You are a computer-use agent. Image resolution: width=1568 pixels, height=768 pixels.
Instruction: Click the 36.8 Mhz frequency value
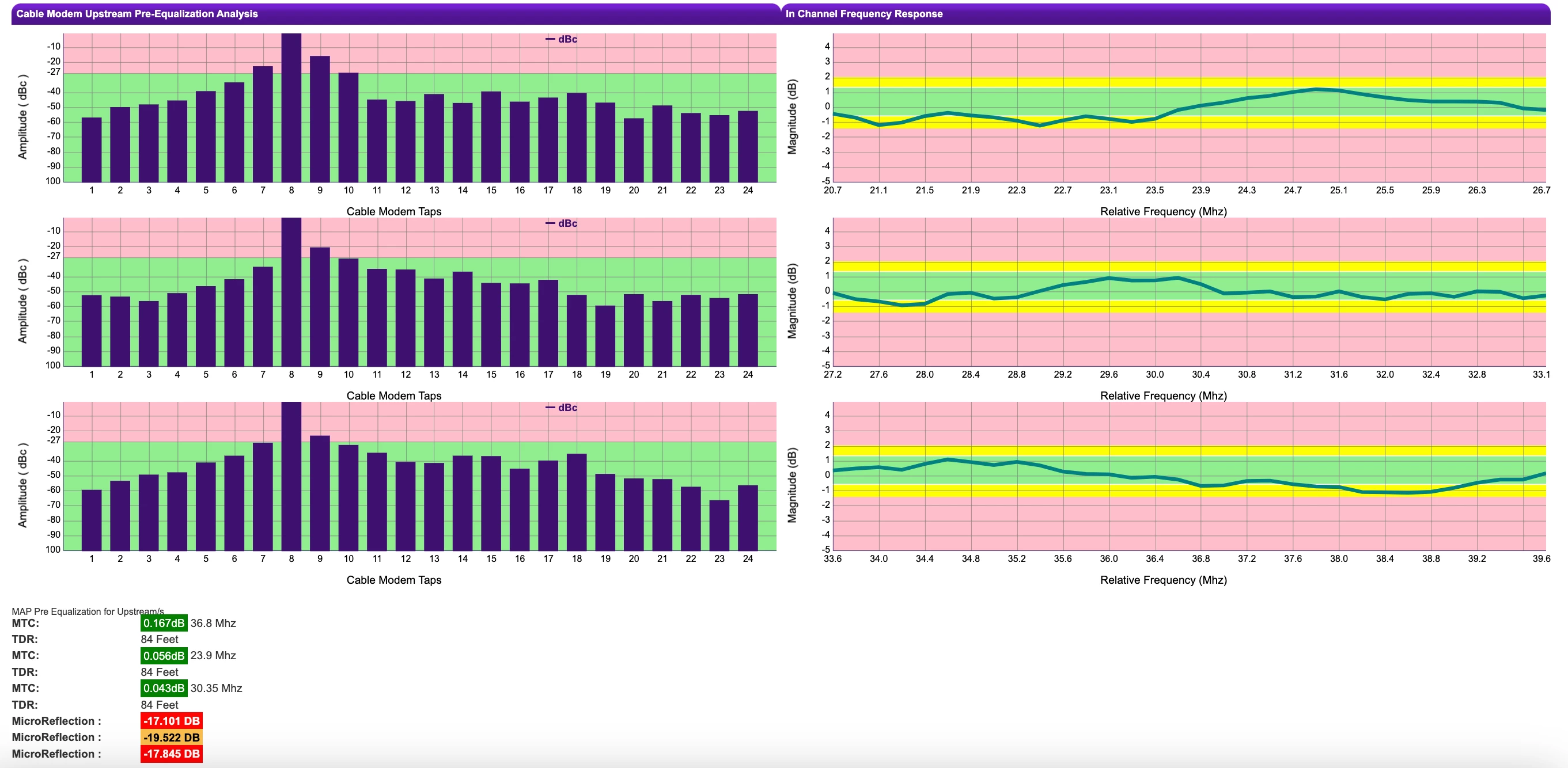pos(213,623)
